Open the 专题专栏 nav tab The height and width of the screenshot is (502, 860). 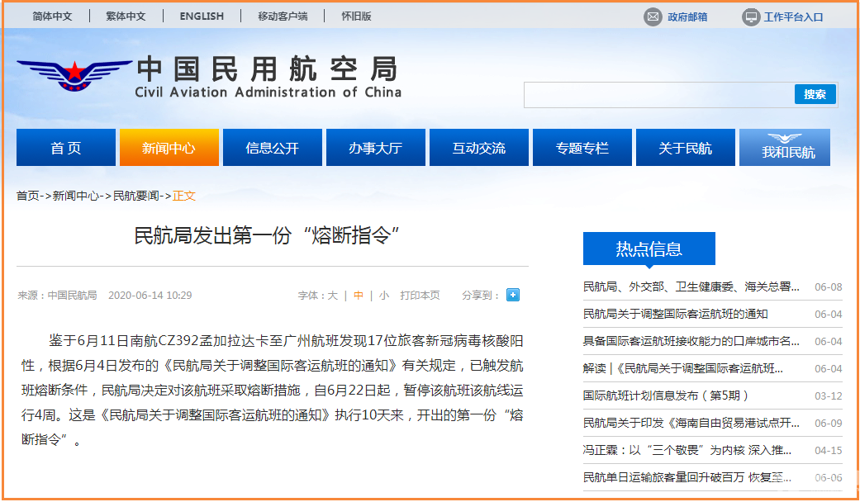[582, 148]
